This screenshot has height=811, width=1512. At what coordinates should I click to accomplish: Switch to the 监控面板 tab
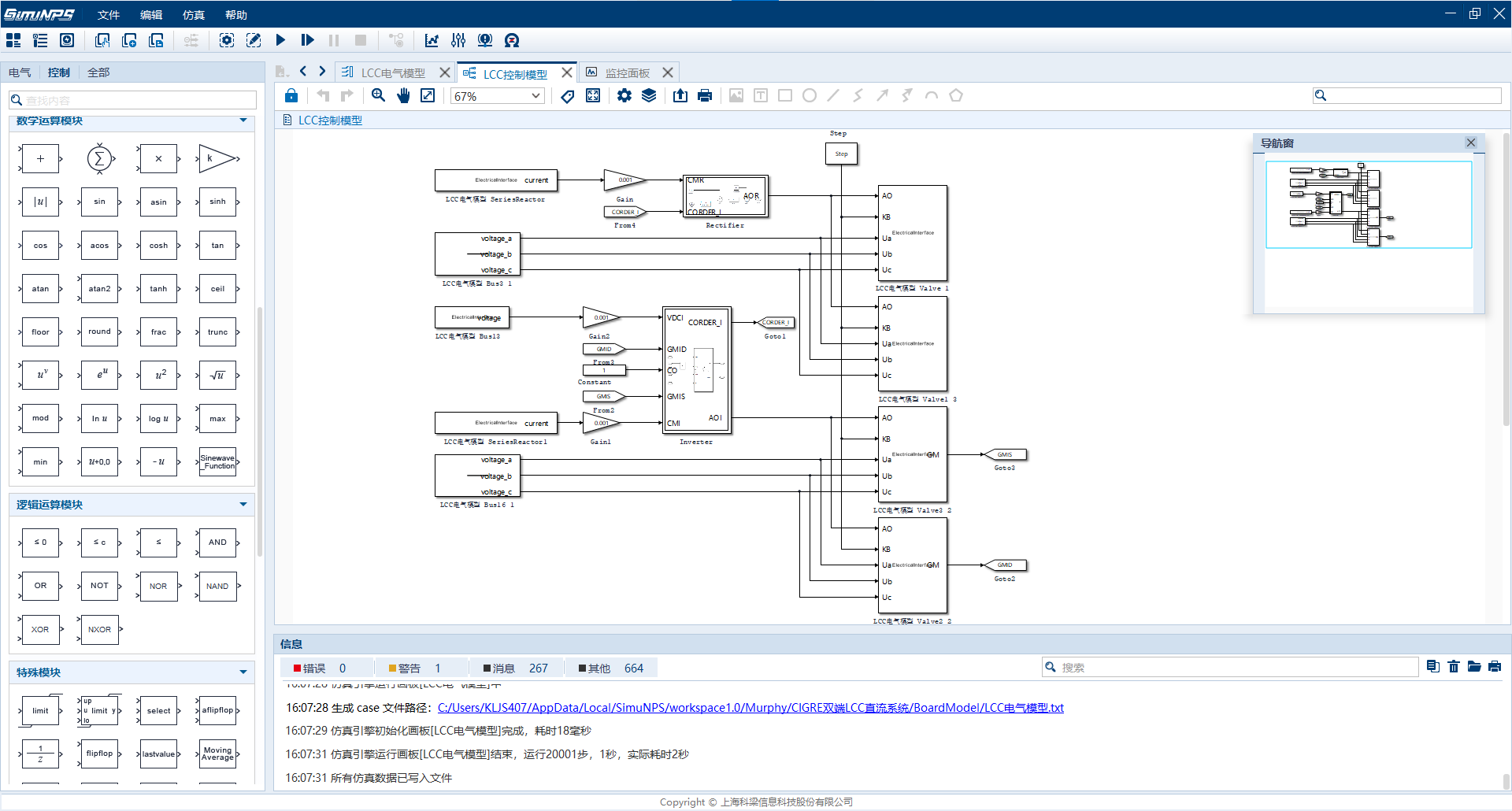coord(628,72)
